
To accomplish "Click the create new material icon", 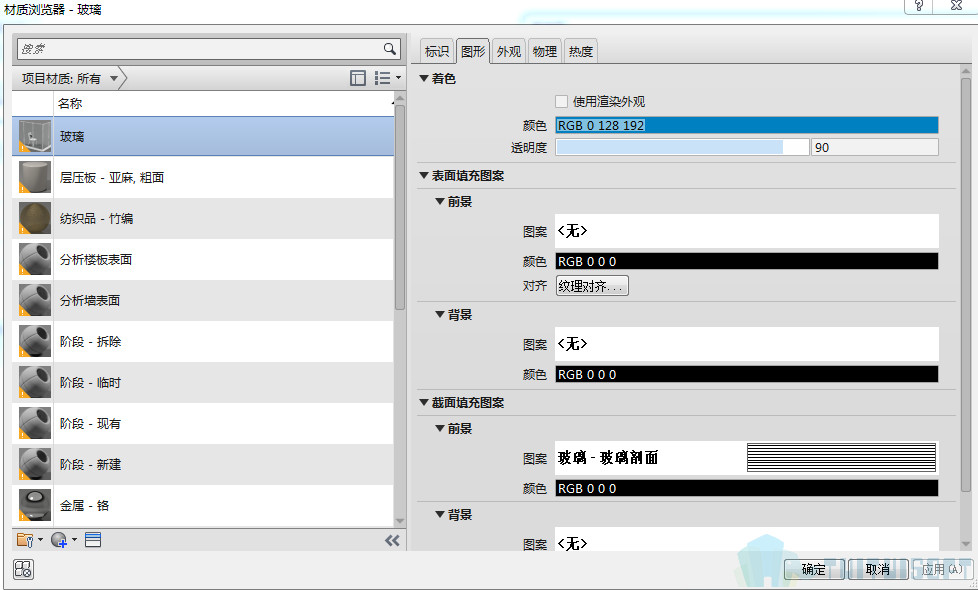I will (x=60, y=540).
